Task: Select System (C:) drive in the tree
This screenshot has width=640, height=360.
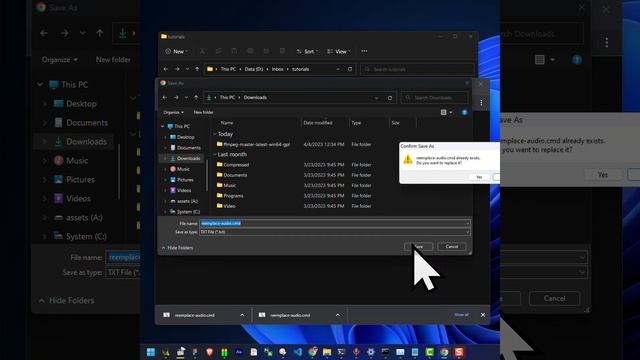Action: (184, 211)
